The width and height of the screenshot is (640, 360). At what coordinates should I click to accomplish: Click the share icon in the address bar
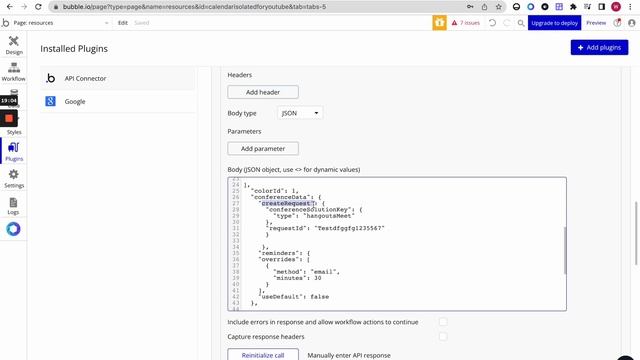(484, 7)
